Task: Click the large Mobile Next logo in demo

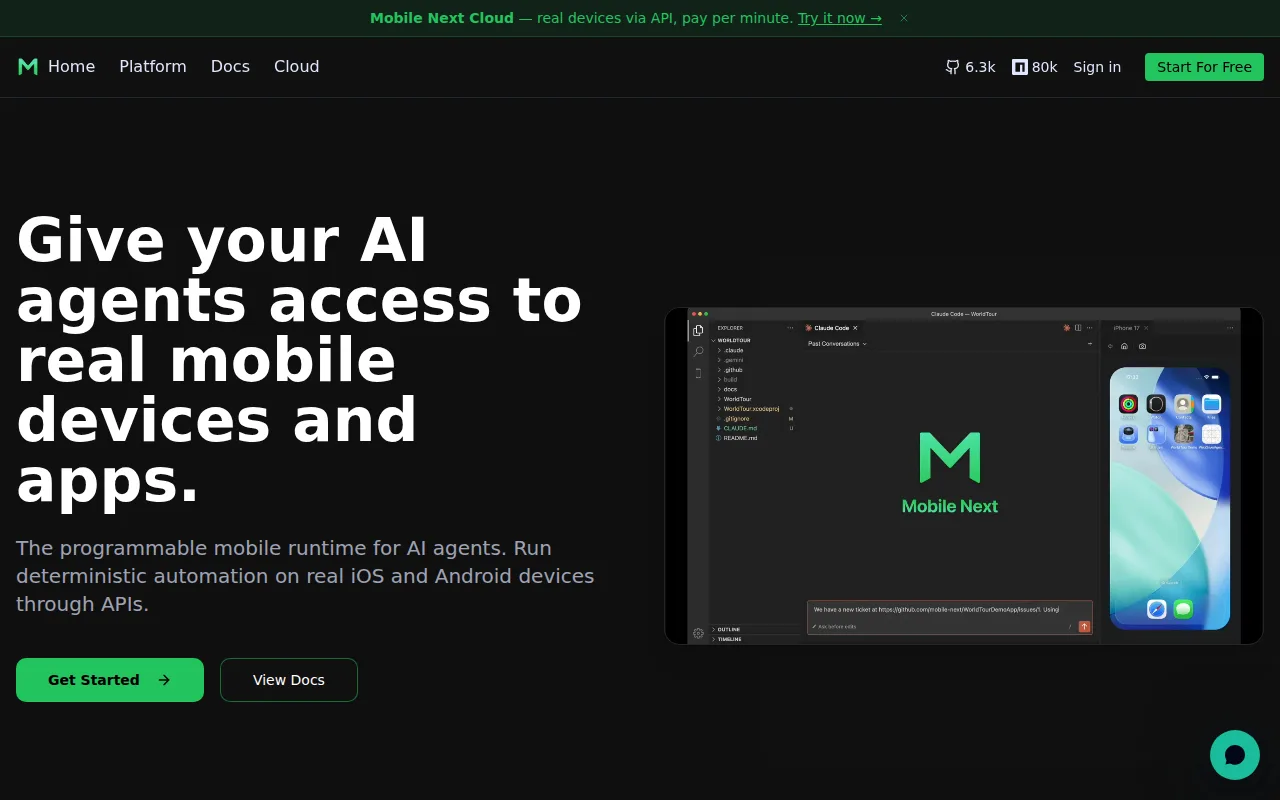Action: (950, 473)
